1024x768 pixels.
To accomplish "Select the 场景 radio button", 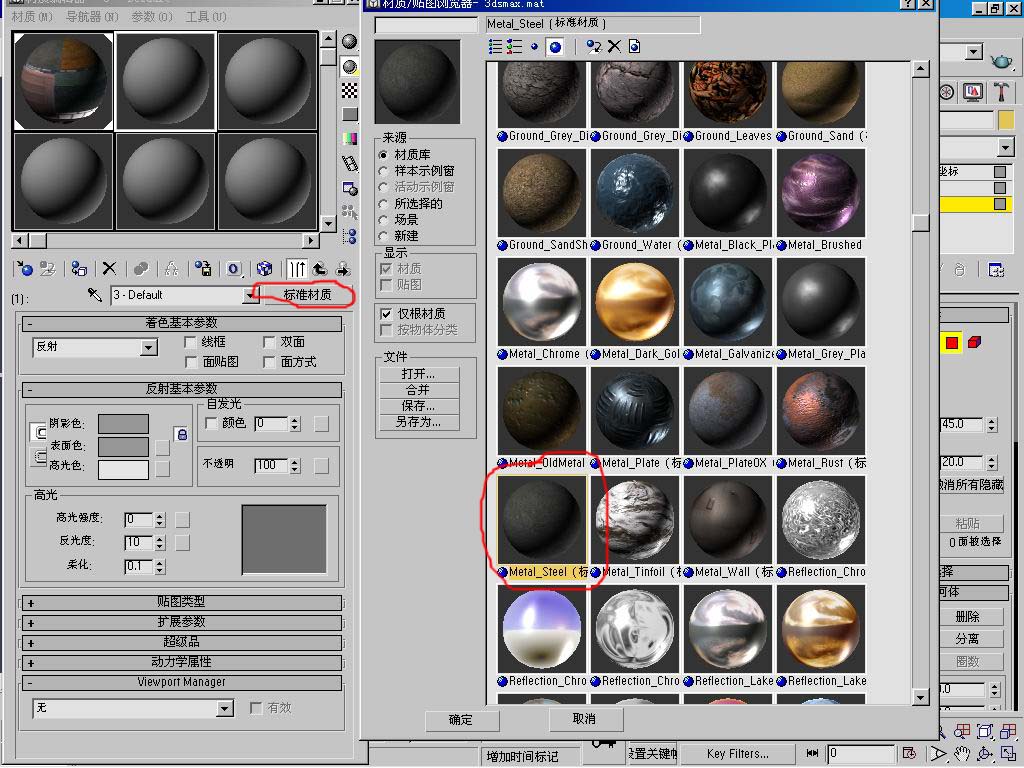I will pyautogui.click(x=383, y=219).
